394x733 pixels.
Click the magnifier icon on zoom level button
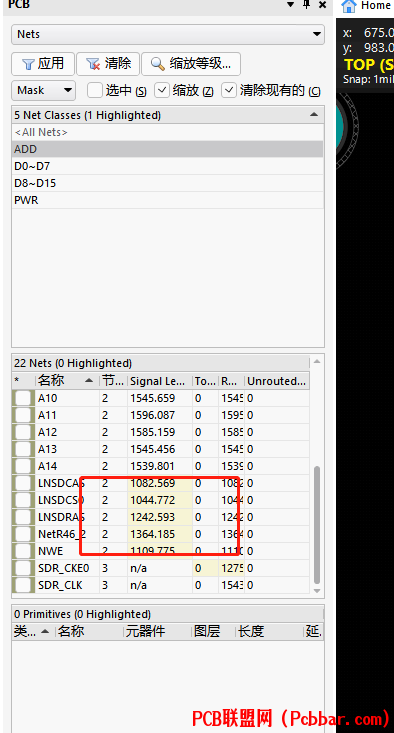point(158,64)
